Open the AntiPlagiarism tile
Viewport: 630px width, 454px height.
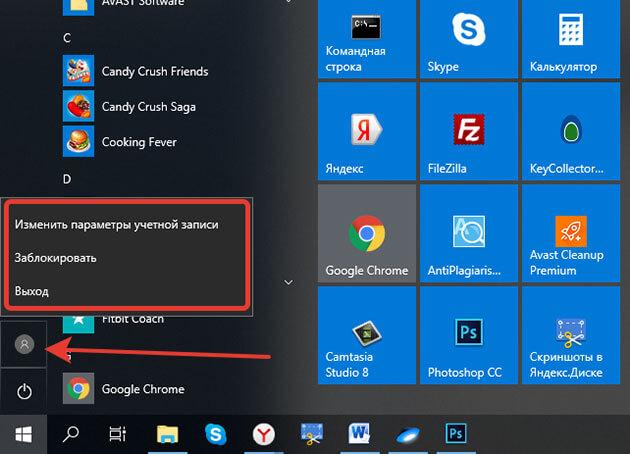469,233
